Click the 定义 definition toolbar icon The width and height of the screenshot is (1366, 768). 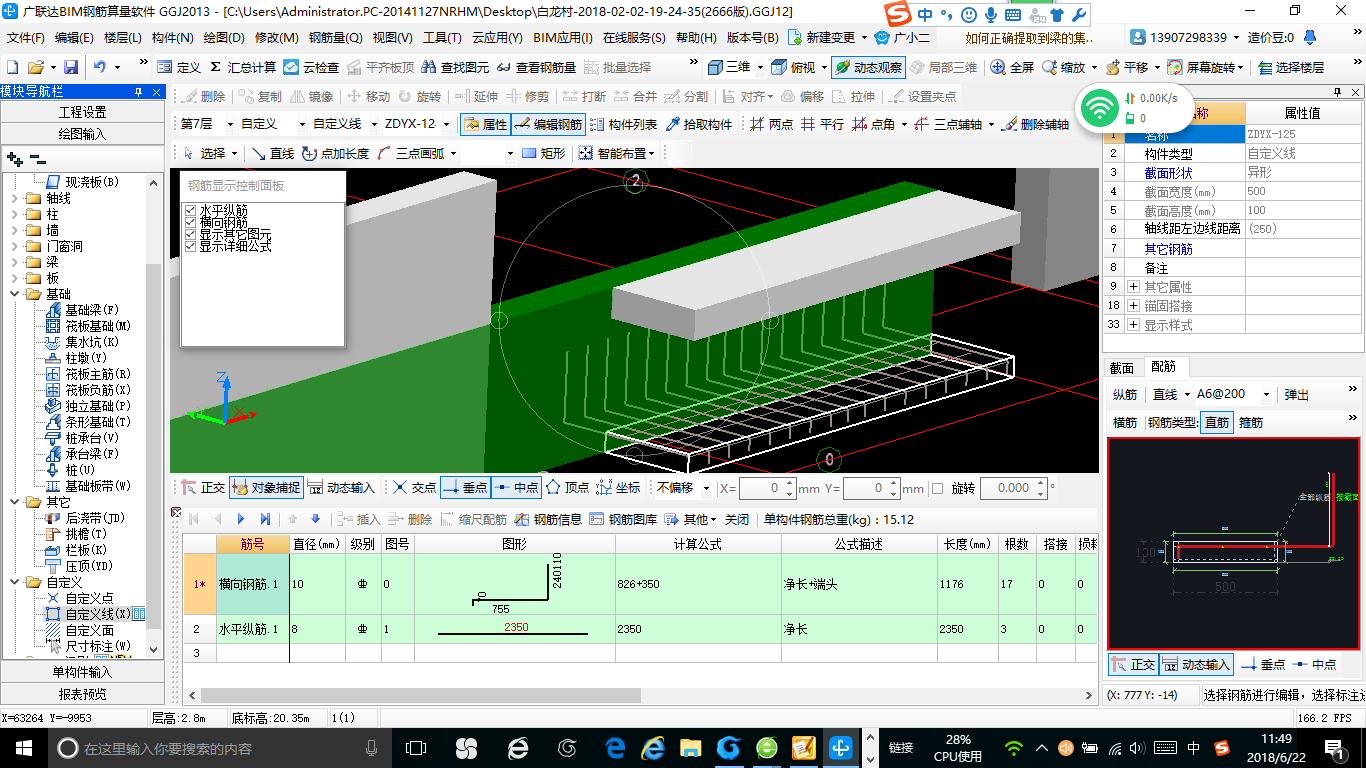[179, 67]
